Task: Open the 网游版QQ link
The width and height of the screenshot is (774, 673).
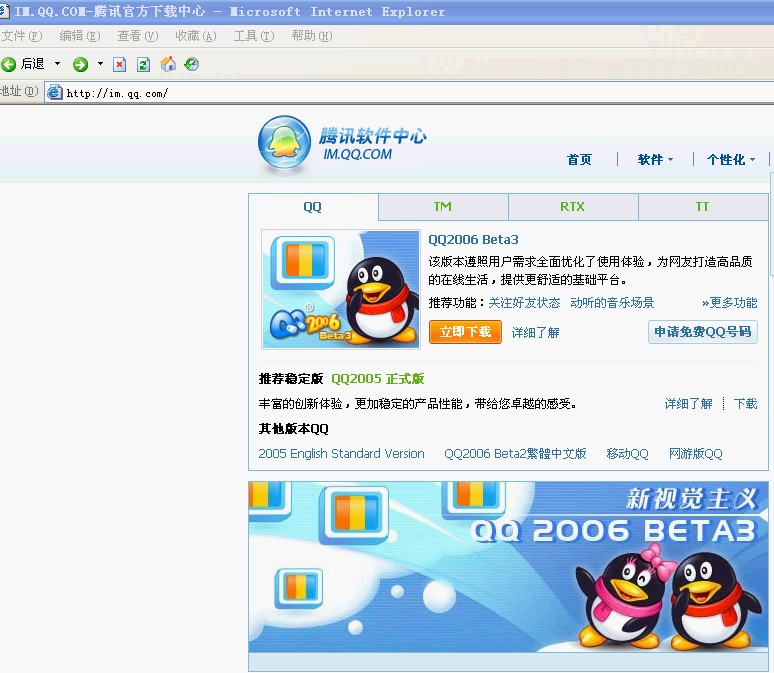Action: coord(696,454)
